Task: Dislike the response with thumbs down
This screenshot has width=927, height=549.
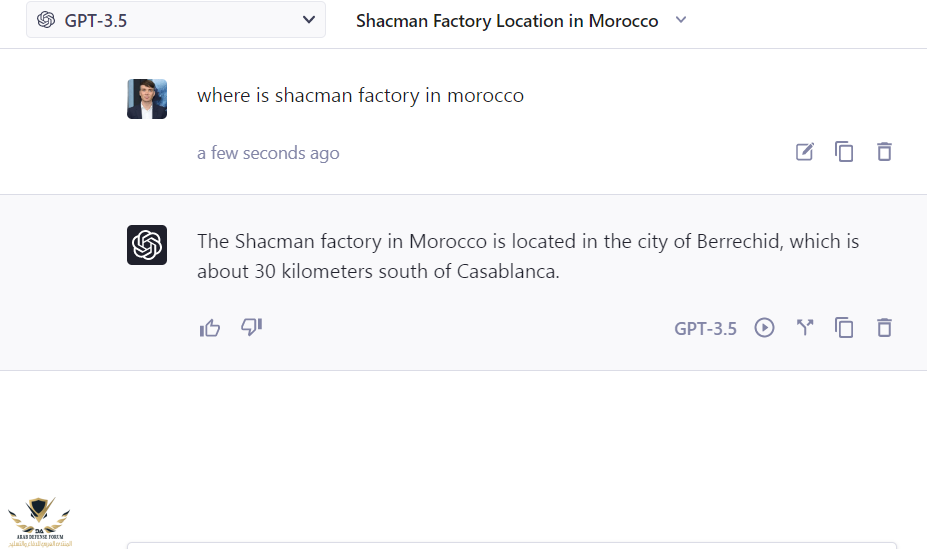Action: pos(251,327)
